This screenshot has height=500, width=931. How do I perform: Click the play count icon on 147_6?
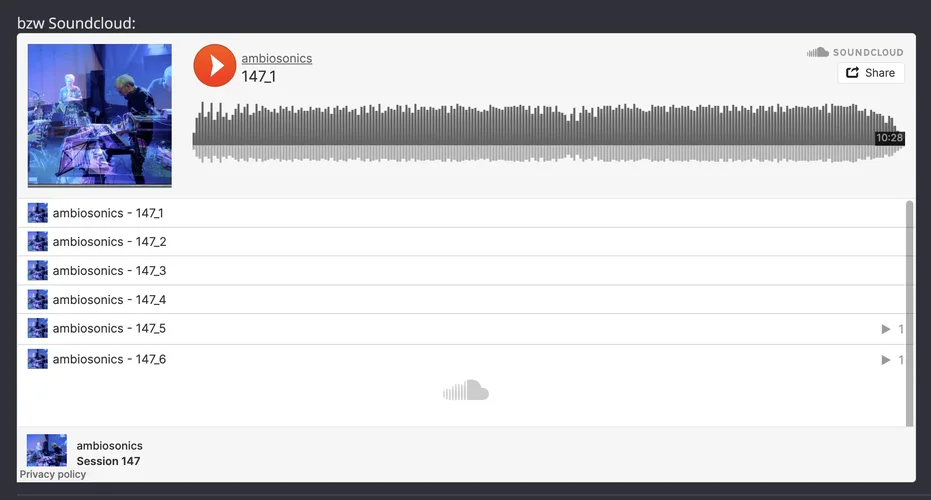[886, 360]
